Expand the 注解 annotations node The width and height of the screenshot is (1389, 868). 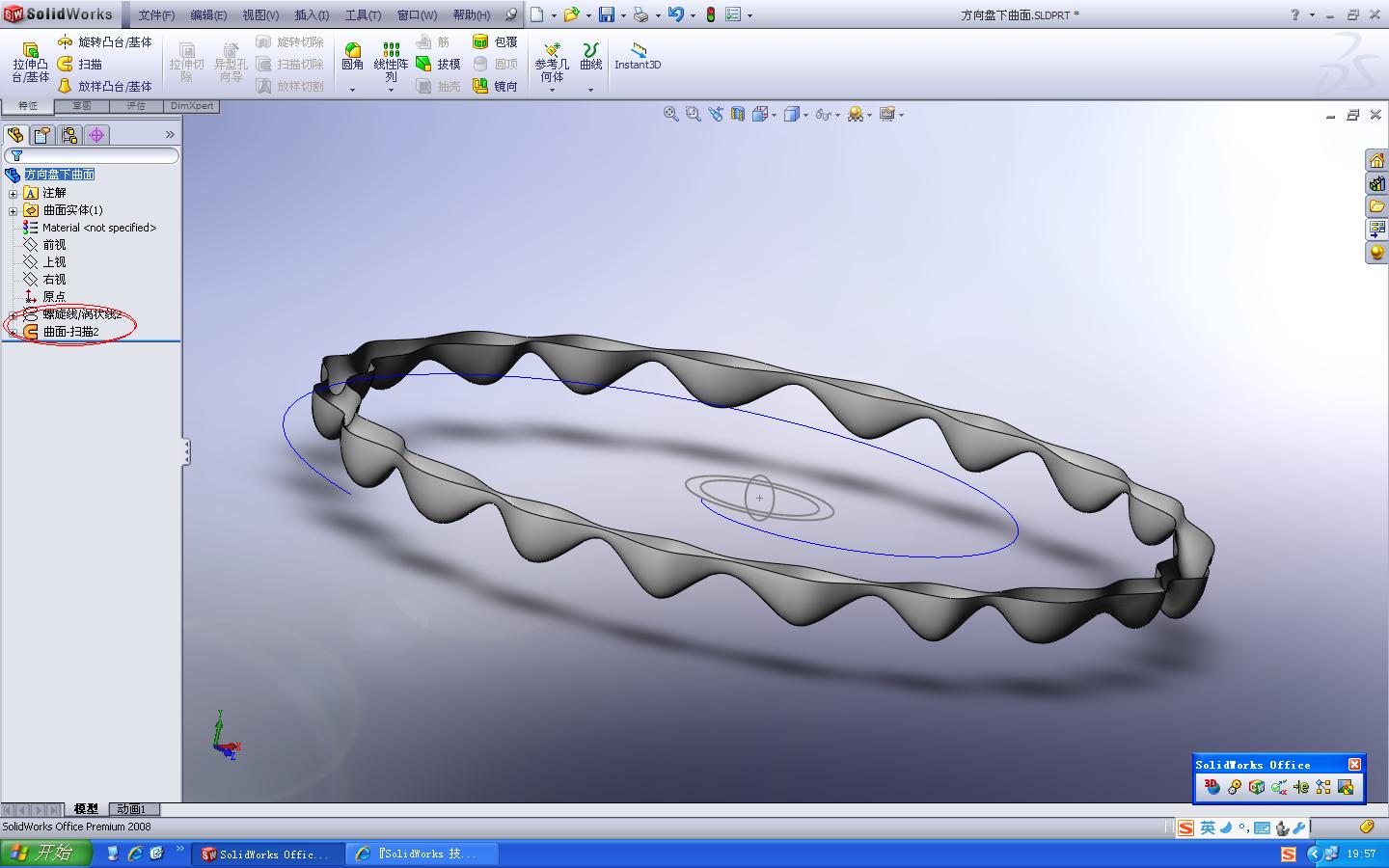point(13,193)
